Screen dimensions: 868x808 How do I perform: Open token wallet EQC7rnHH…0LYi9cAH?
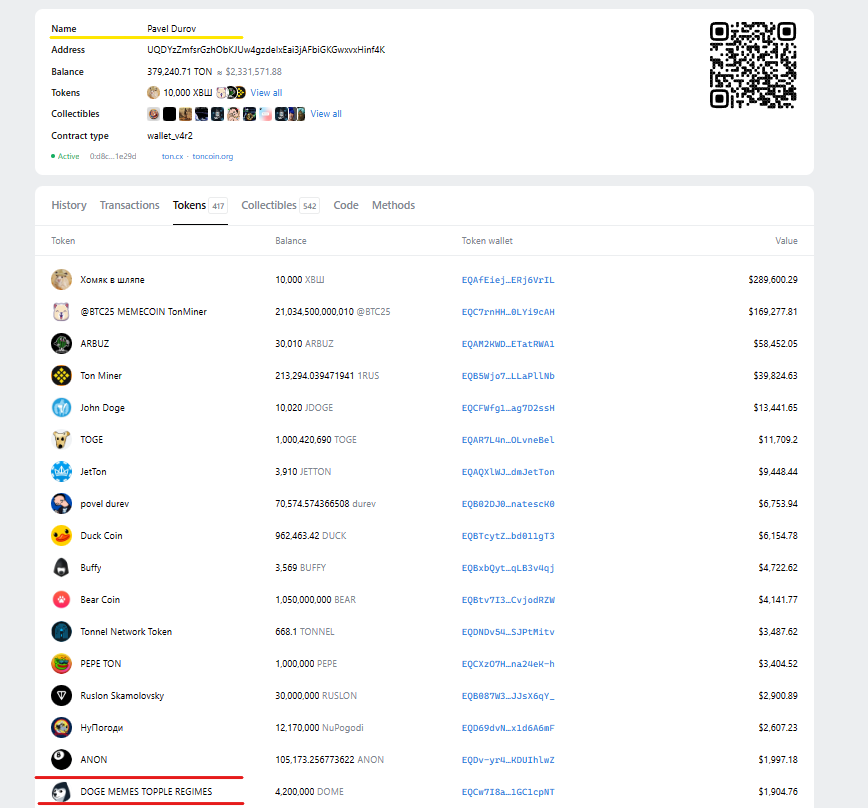click(508, 312)
